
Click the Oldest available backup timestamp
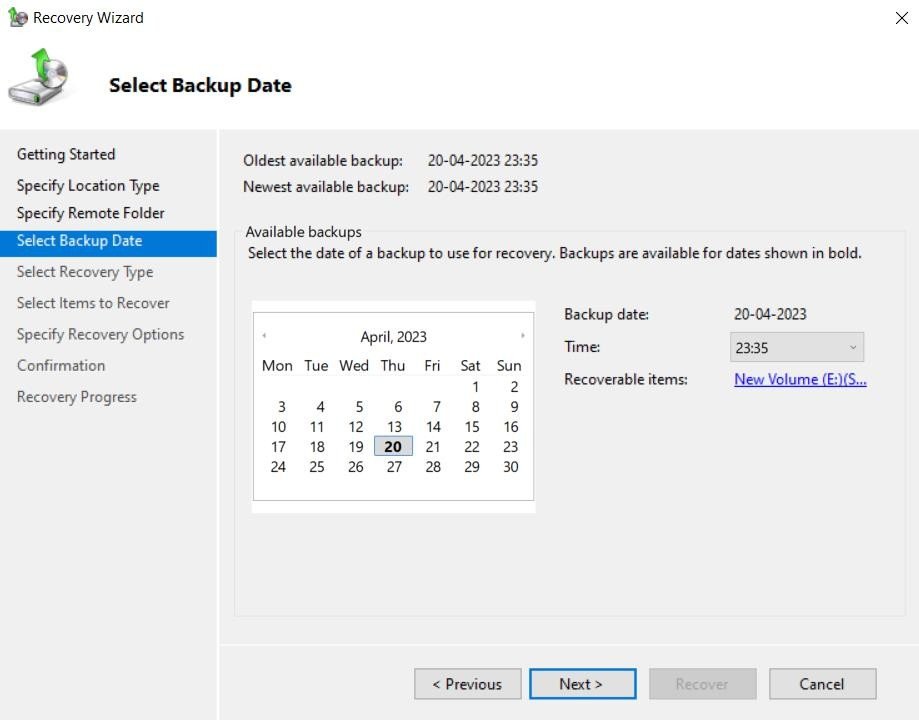click(483, 161)
